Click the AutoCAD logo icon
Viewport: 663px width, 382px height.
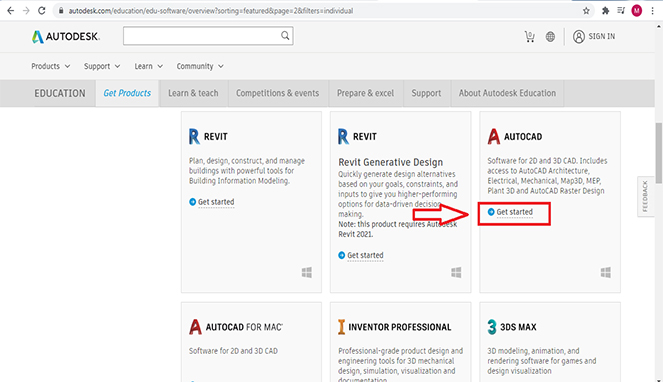(493, 137)
